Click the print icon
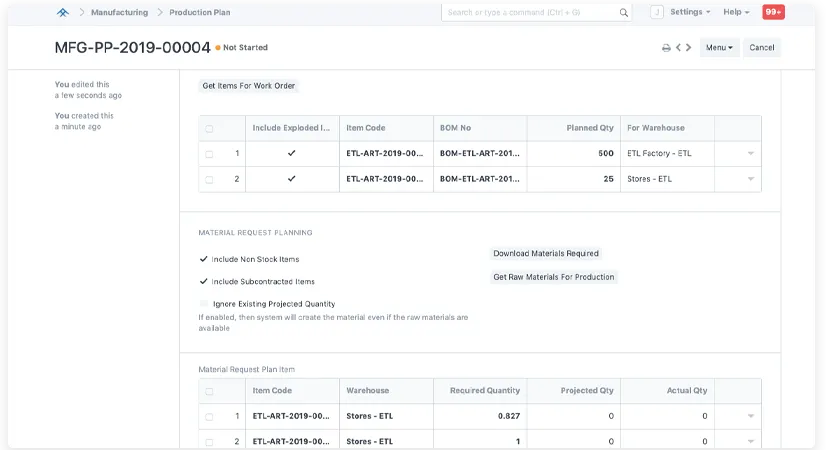The height and width of the screenshot is (450, 826). tap(666, 48)
